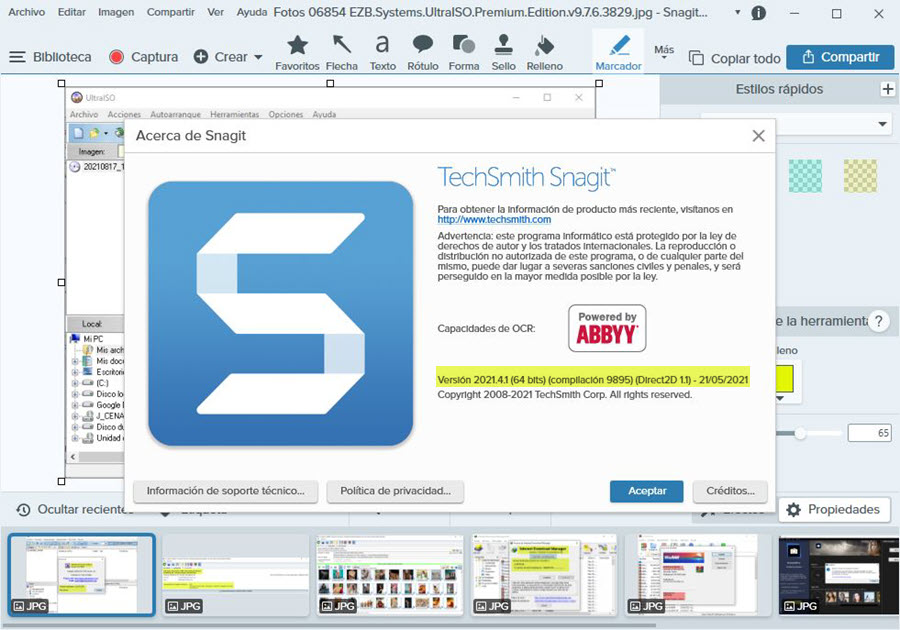Open the Imagen menu
This screenshot has width=900, height=630.
(x=116, y=12)
